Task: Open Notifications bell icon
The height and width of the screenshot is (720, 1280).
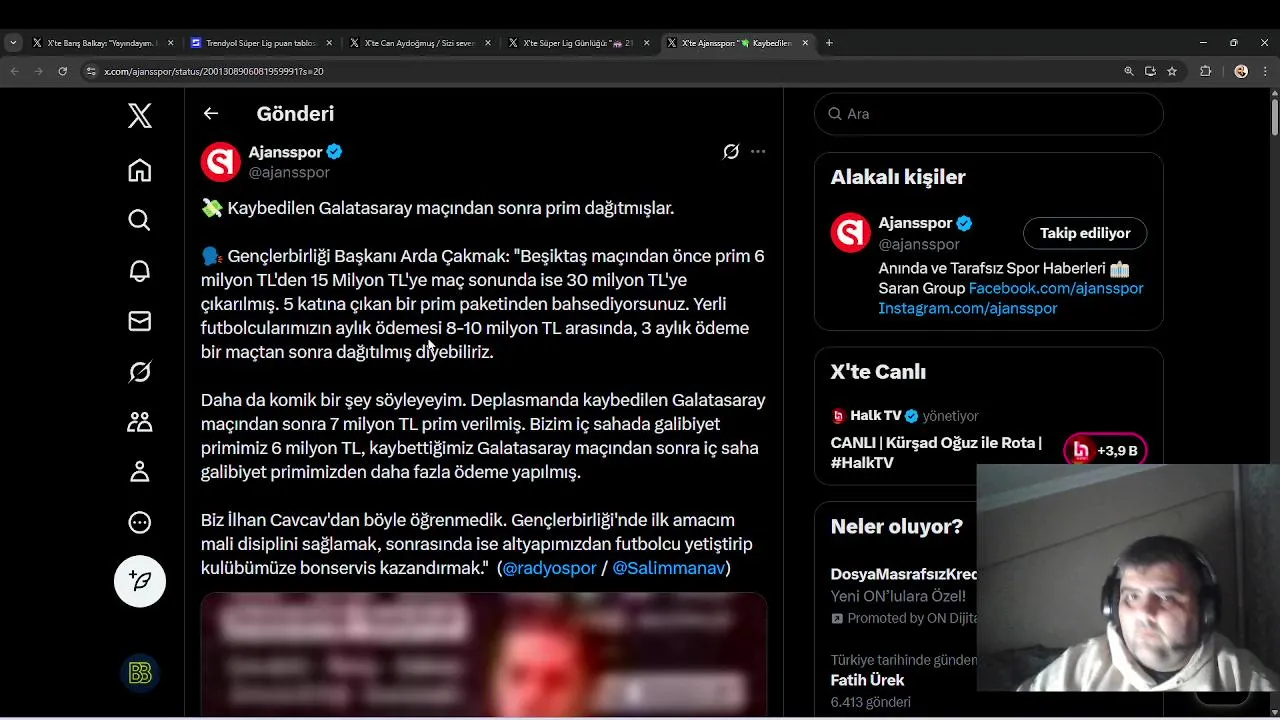Action: coord(140,270)
